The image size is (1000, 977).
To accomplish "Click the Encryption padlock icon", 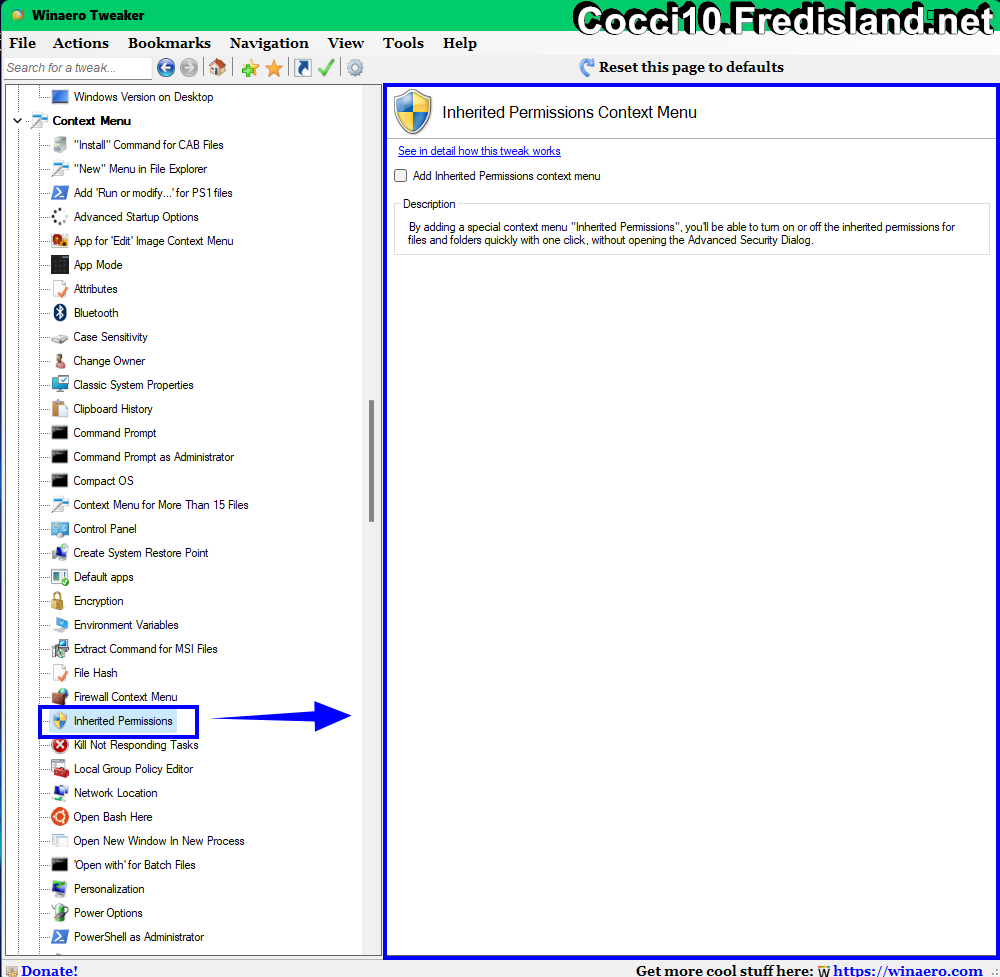I will click(57, 601).
